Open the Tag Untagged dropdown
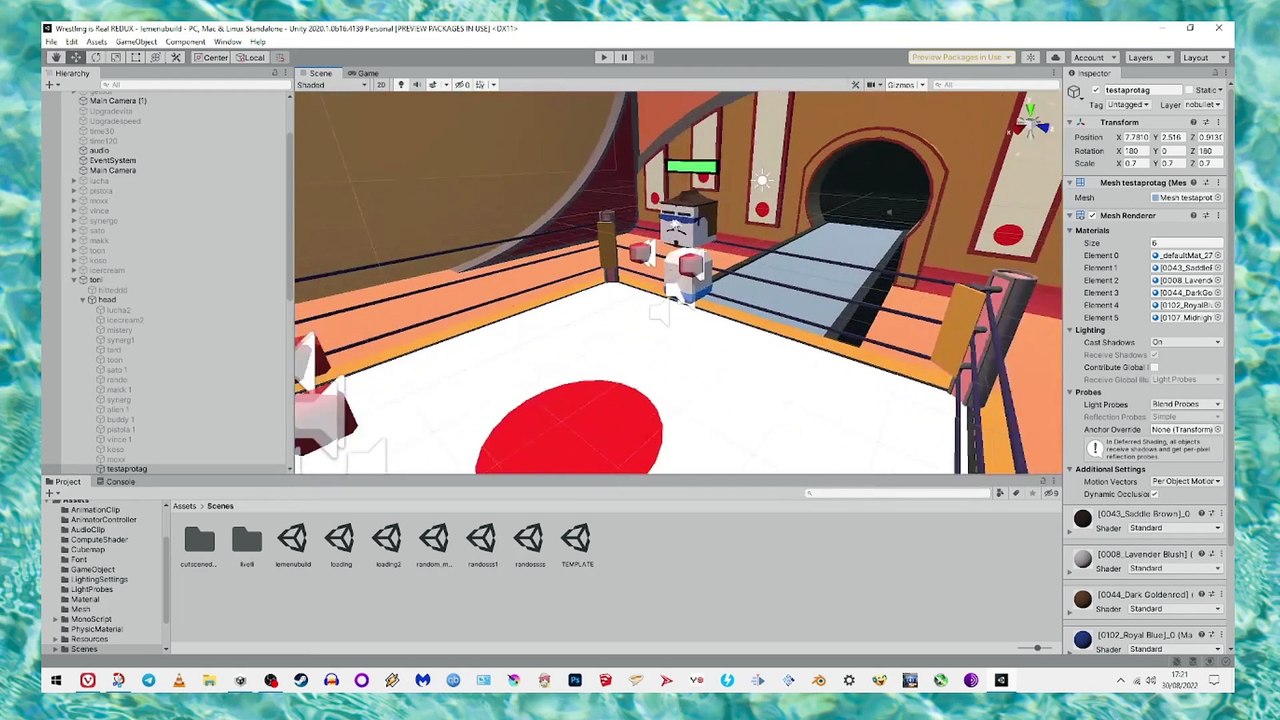 [x=1129, y=105]
